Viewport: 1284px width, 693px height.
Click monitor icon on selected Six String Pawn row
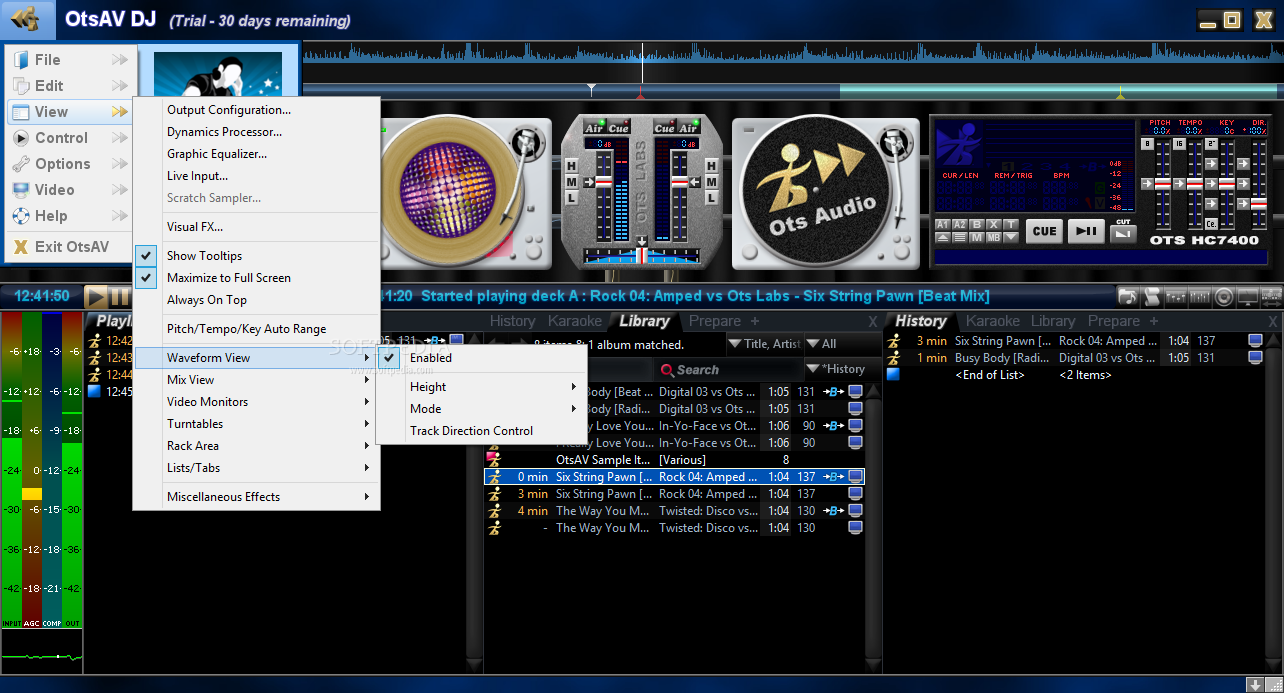click(855, 477)
